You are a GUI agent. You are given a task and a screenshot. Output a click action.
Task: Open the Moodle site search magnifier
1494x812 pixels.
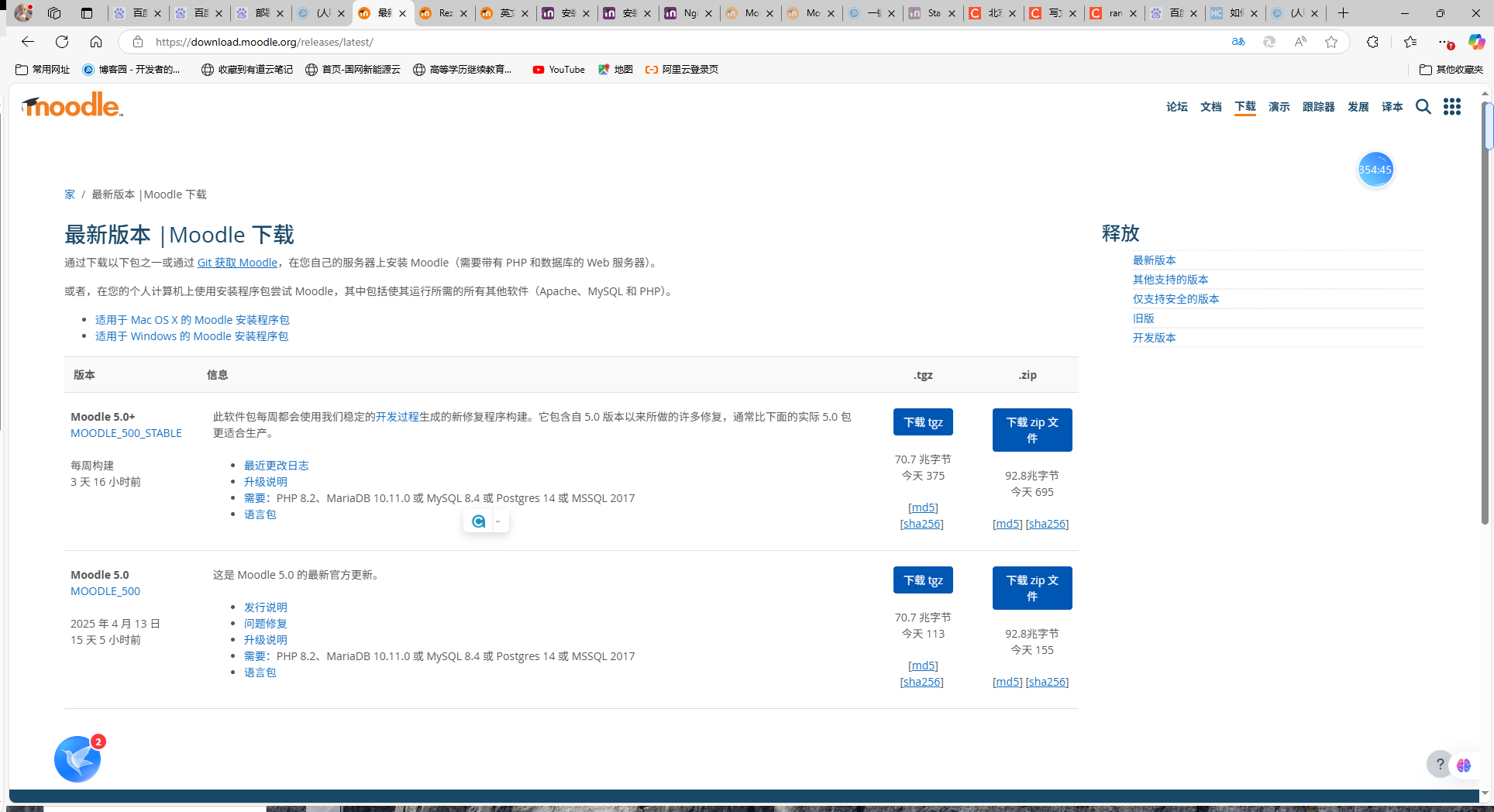[1423, 107]
